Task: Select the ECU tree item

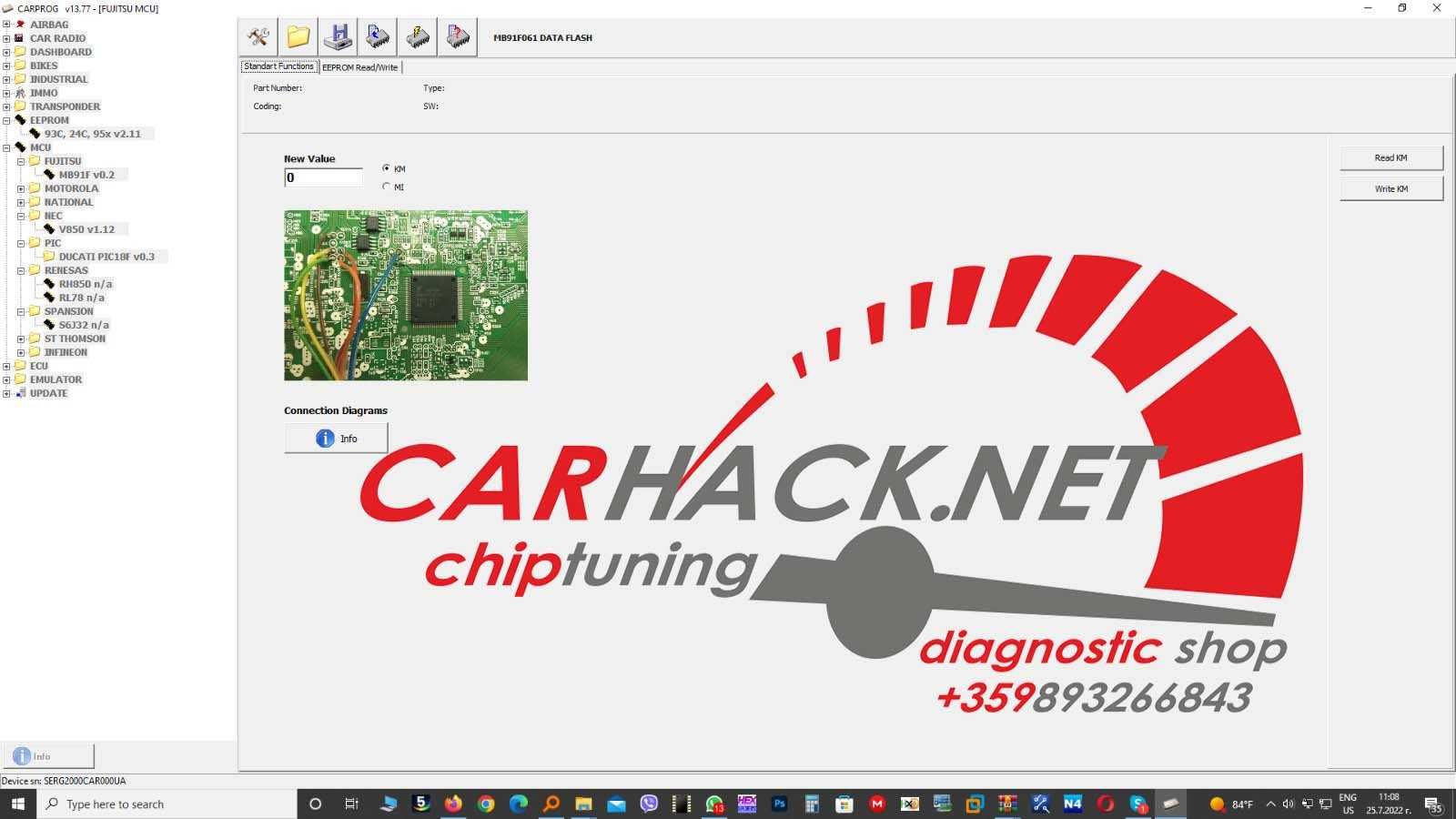Action: click(38, 366)
